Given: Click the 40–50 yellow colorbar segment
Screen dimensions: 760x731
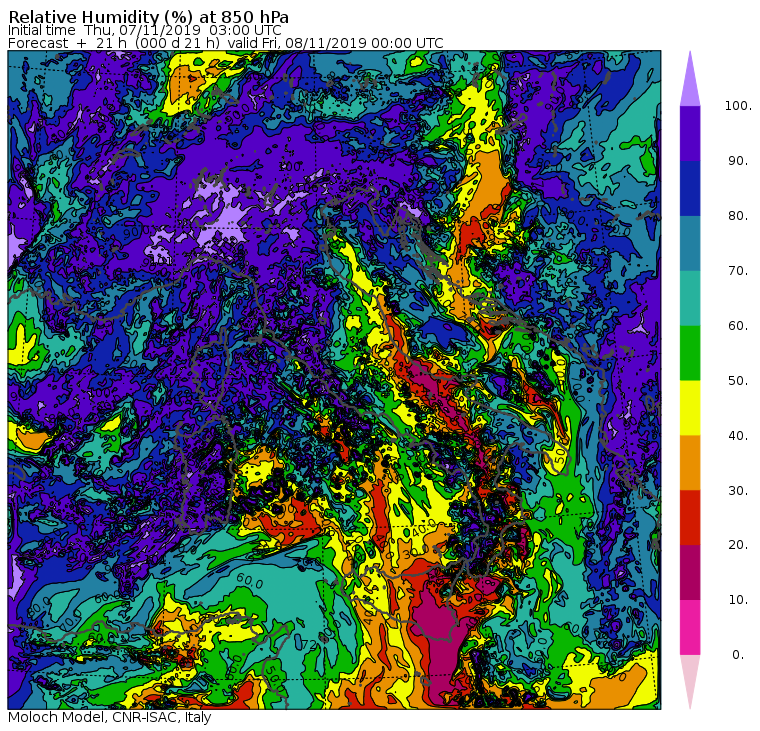Looking at the screenshot, I should pos(690,408).
